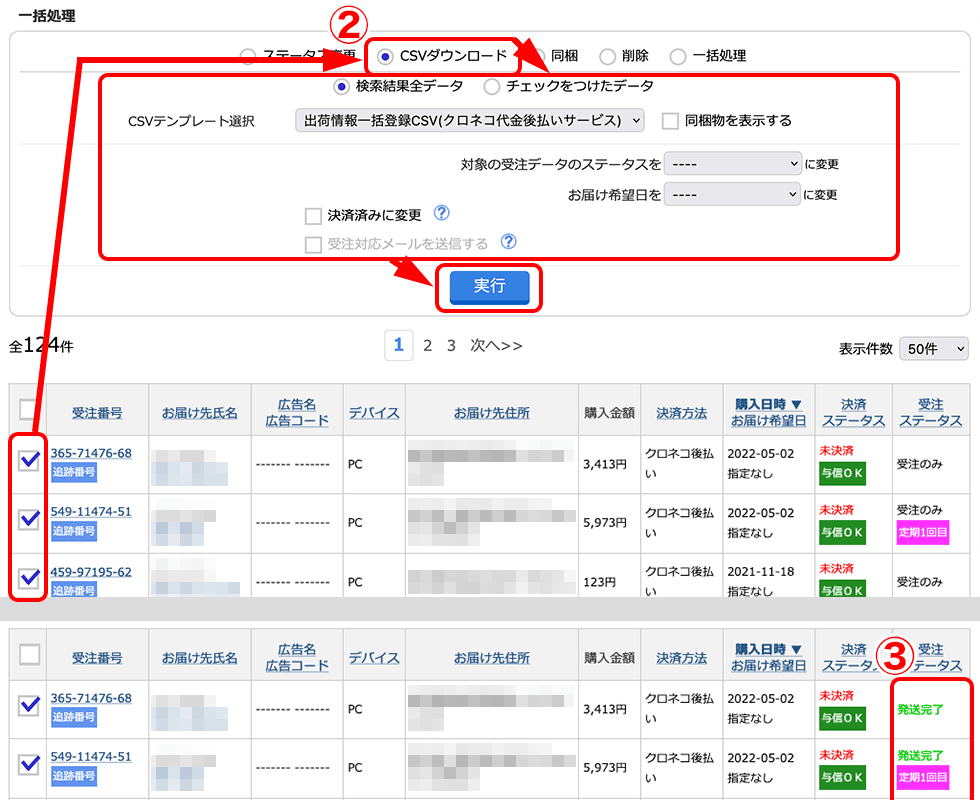Sort by 購入日時 ▼ in table listing 459-97195-62
980x800 pixels.
[768, 404]
